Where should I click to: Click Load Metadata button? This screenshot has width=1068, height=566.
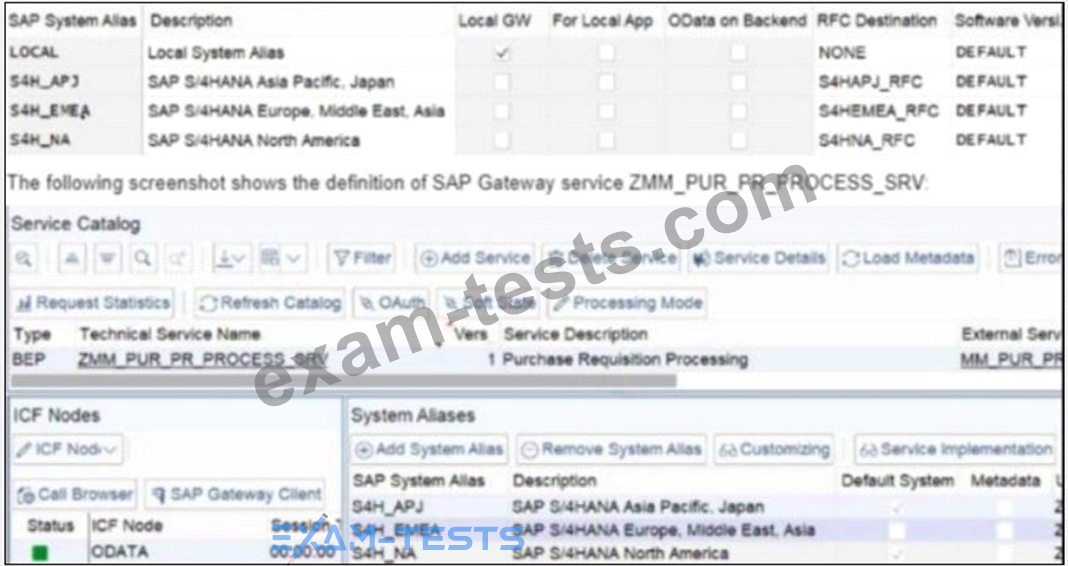click(x=908, y=259)
